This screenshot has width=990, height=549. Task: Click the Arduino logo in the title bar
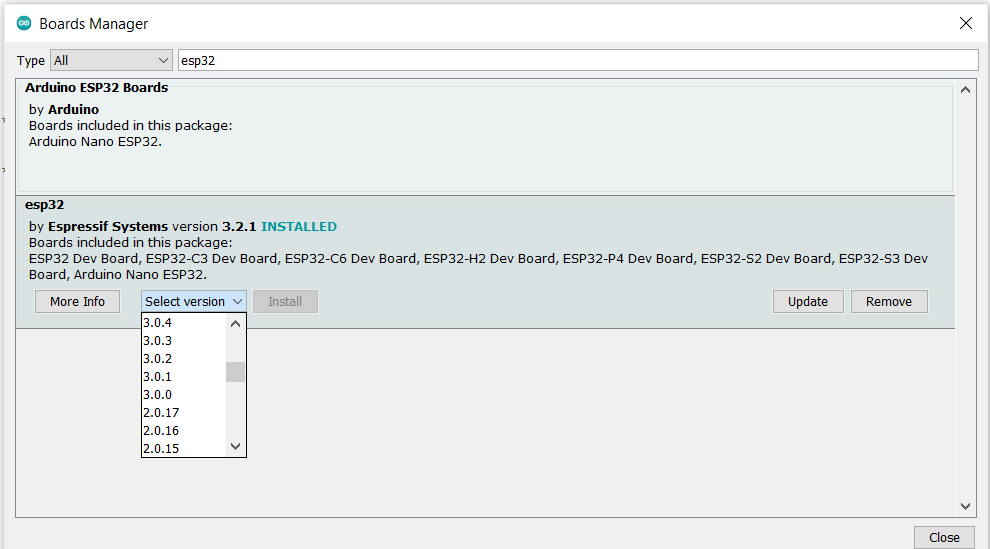pos(24,23)
